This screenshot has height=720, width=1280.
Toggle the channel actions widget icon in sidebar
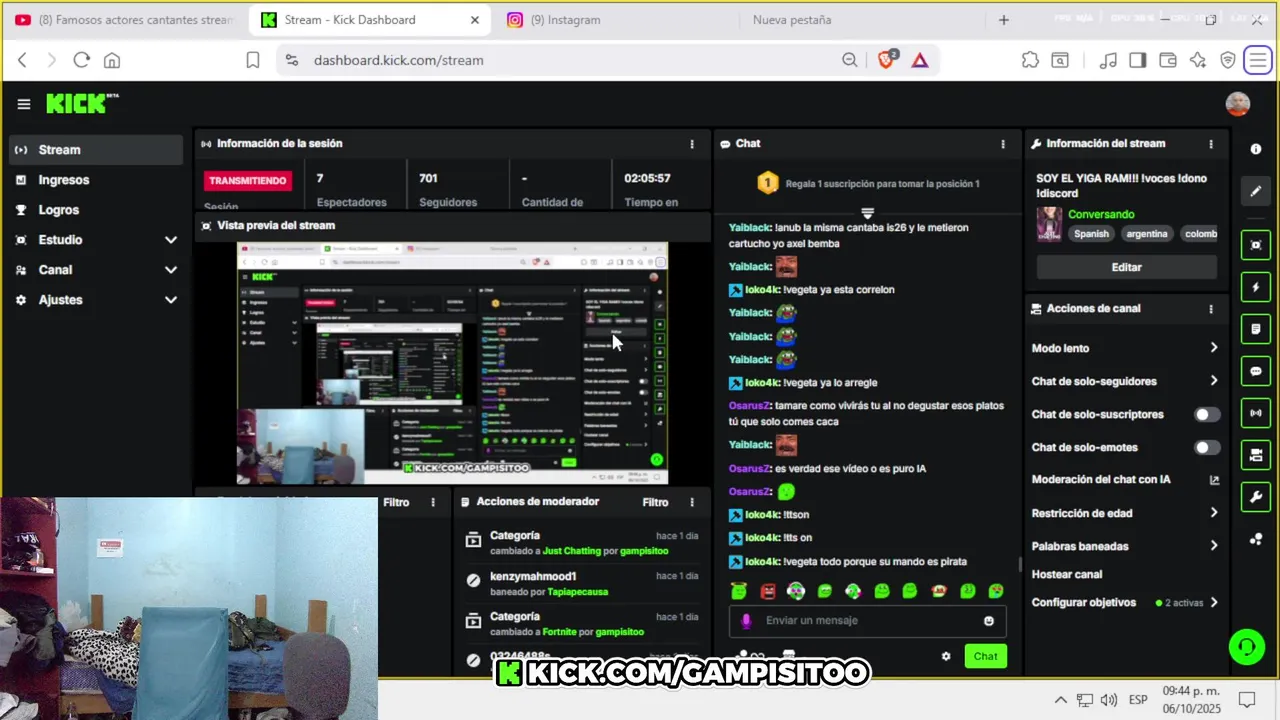(1256, 455)
